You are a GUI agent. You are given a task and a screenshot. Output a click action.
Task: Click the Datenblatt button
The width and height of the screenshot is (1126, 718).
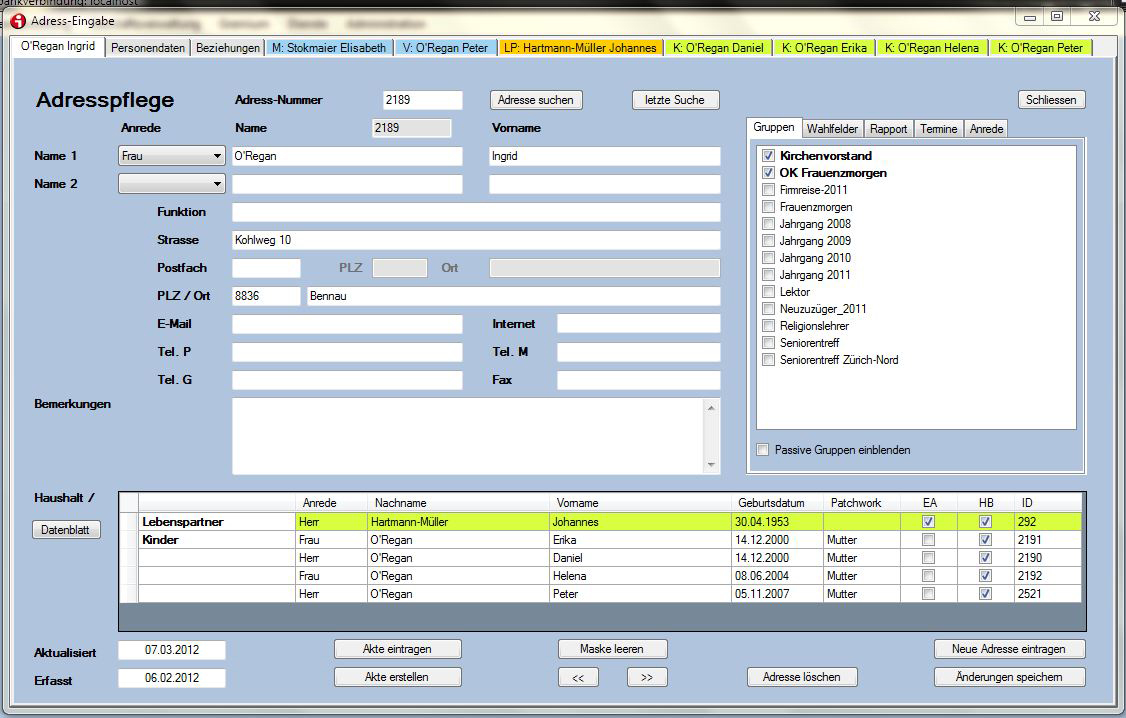click(67, 530)
